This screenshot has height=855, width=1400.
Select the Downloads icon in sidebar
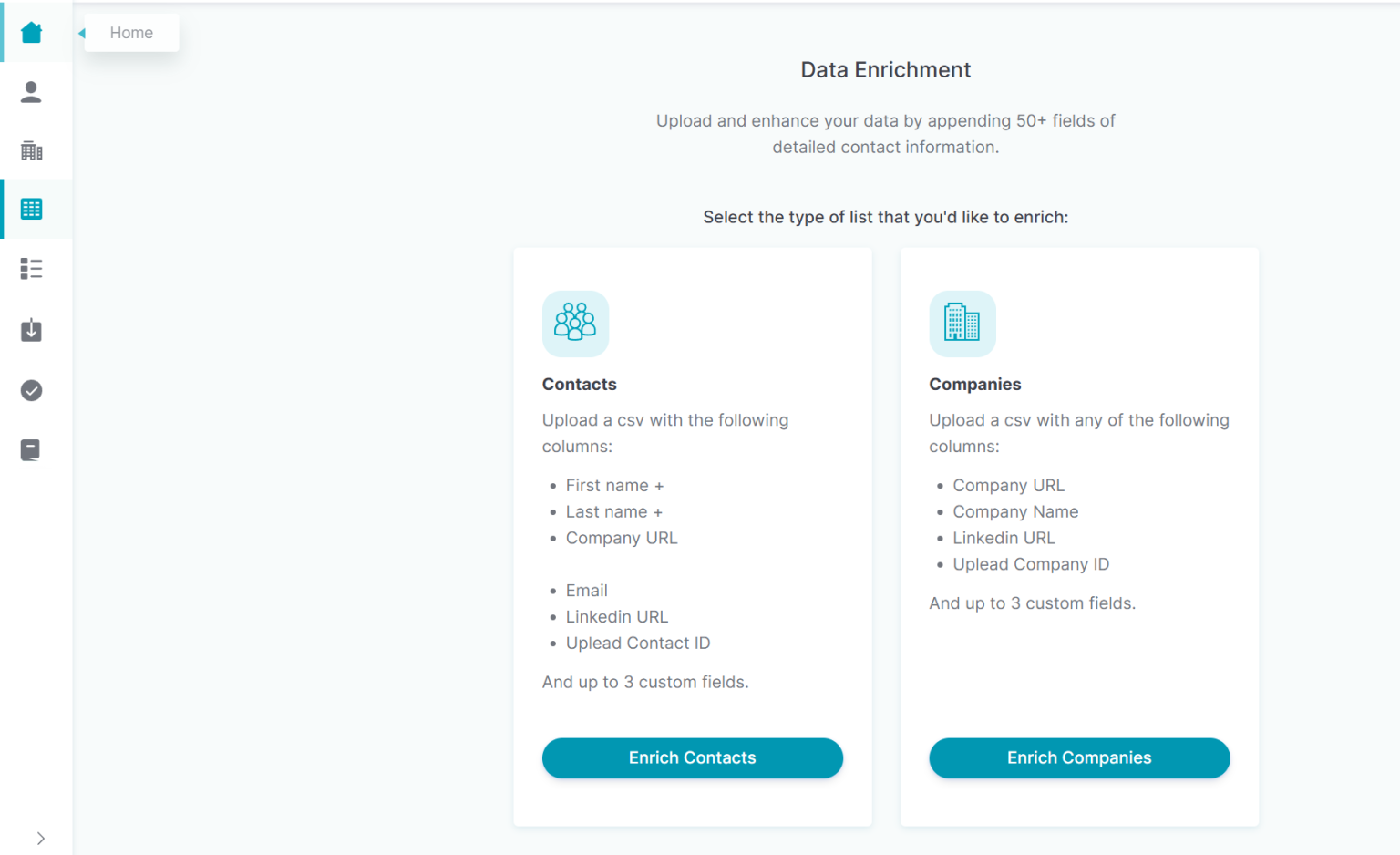coord(32,330)
